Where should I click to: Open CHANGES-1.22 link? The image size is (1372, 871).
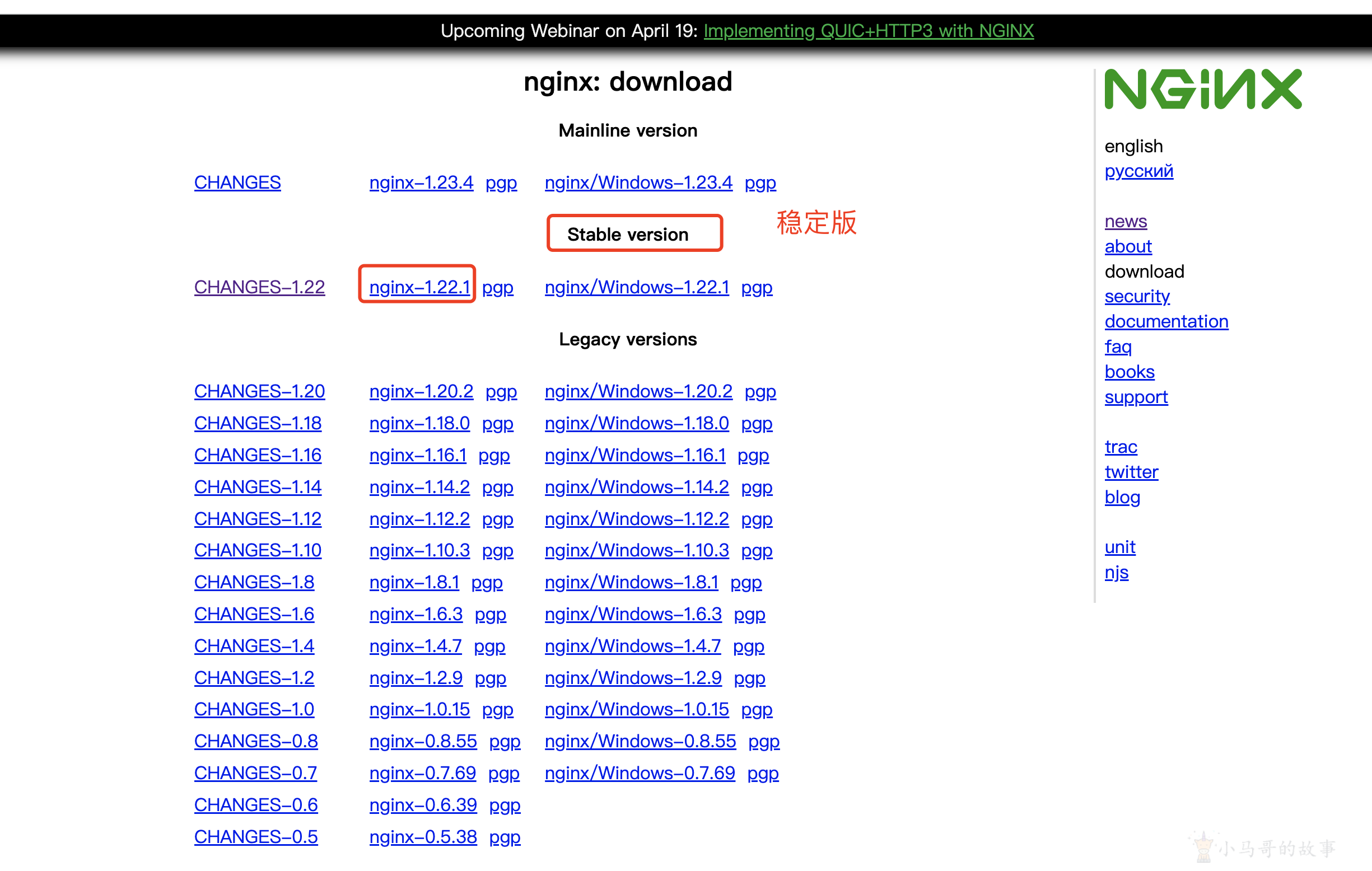click(259, 287)
